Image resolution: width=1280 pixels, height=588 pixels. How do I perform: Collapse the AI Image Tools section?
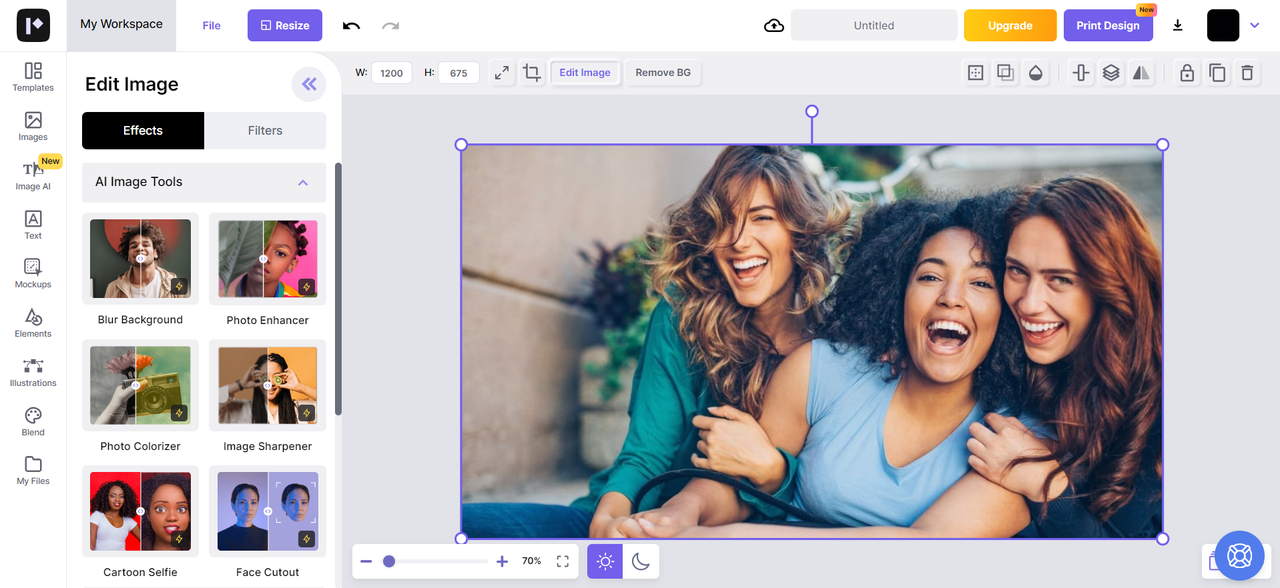(x=303, y=183)
